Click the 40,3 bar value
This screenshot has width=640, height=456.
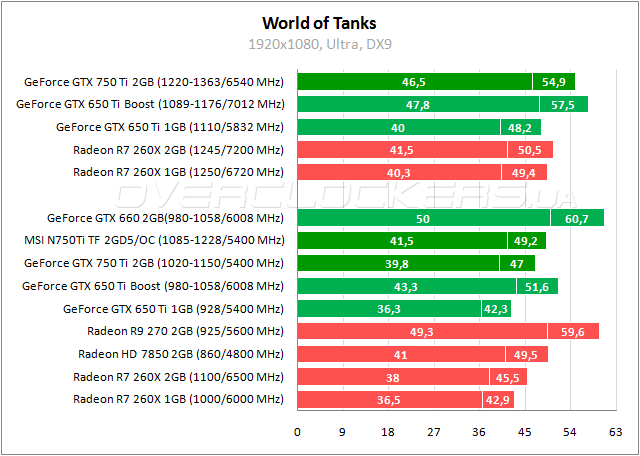tap(398, 173)
